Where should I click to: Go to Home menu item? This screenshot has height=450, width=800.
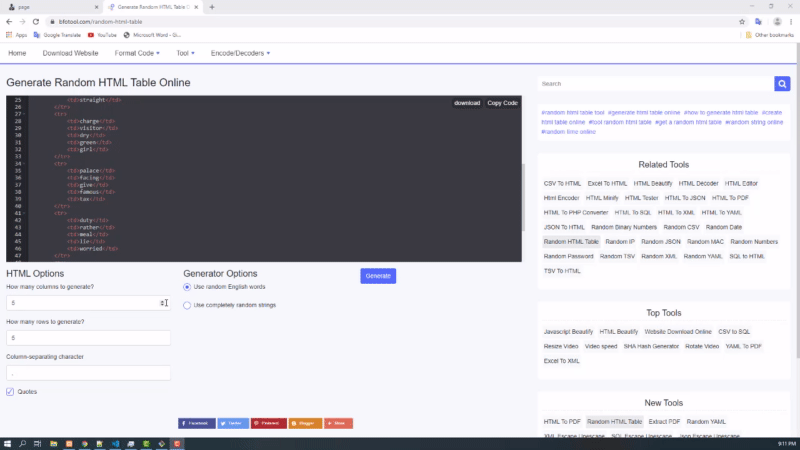(x=17, y=53)
